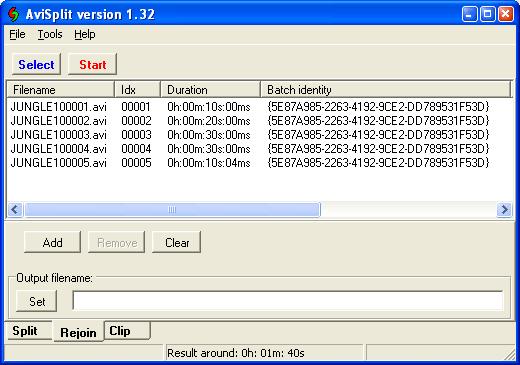Switch to the Rejoin tab
Screen dimensions: 520x365
tap(78, 332)
